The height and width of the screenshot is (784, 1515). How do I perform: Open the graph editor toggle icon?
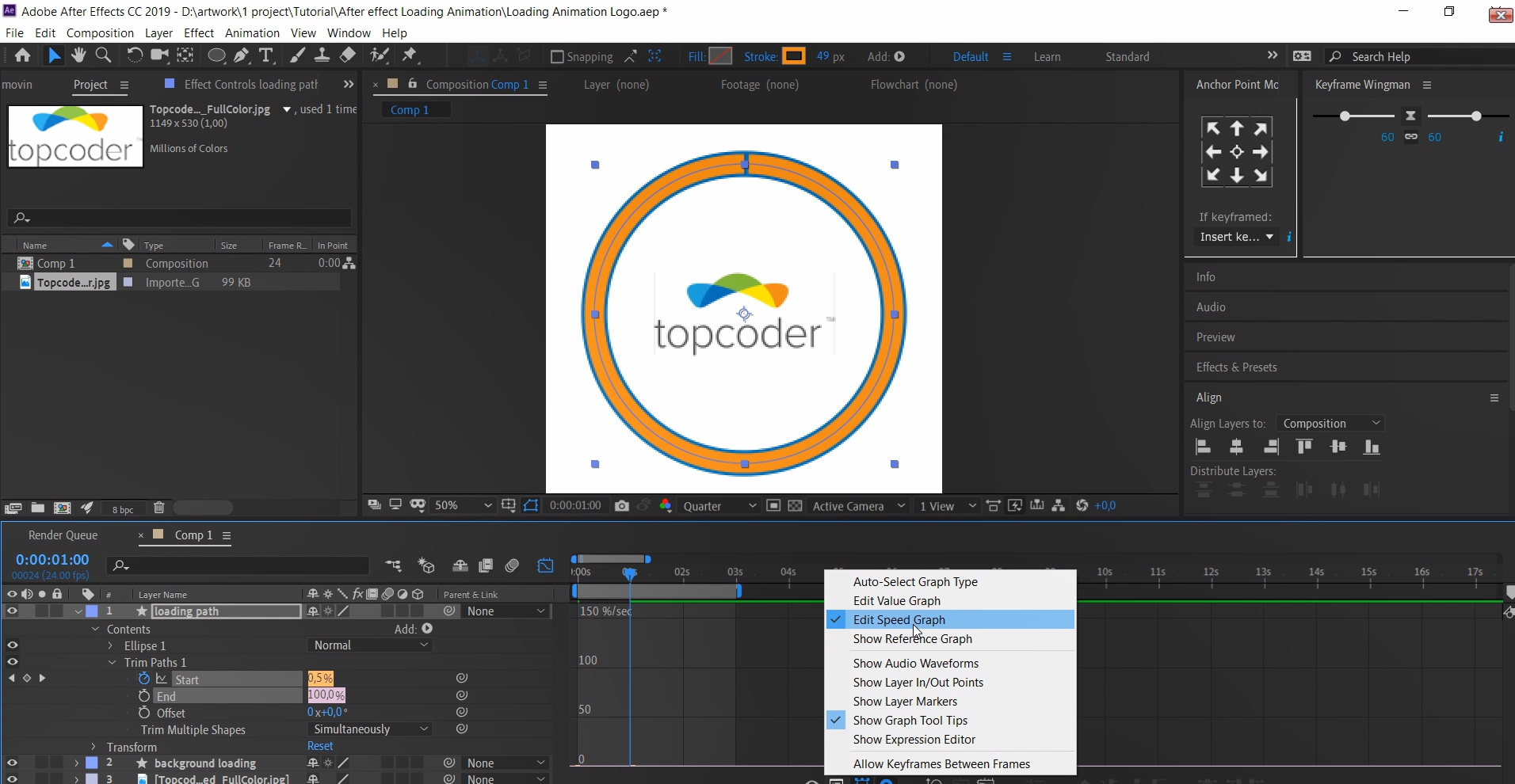click(x=545, y=565)
